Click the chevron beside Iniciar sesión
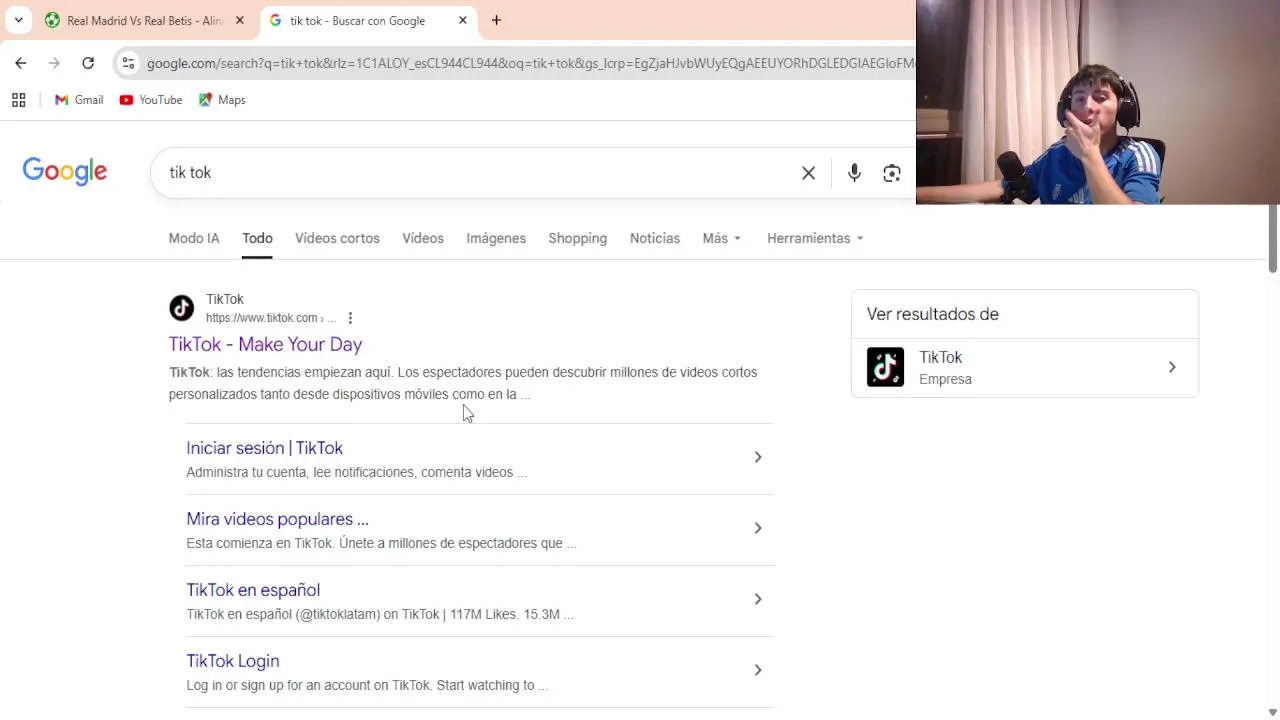The height and width of the screenshot is (720, 1280). (x=758, y=457)
